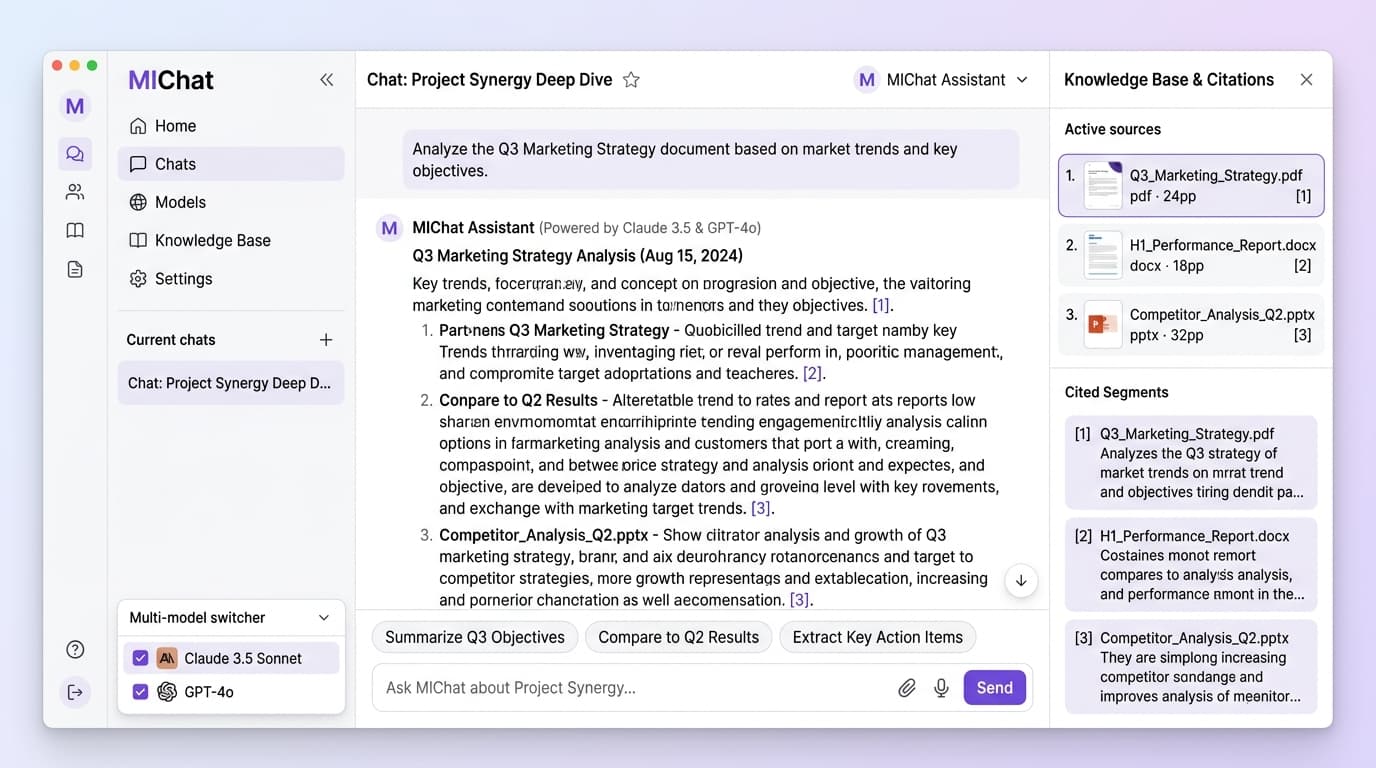Click the microphone voice input icon

click(x=941, y=688)
